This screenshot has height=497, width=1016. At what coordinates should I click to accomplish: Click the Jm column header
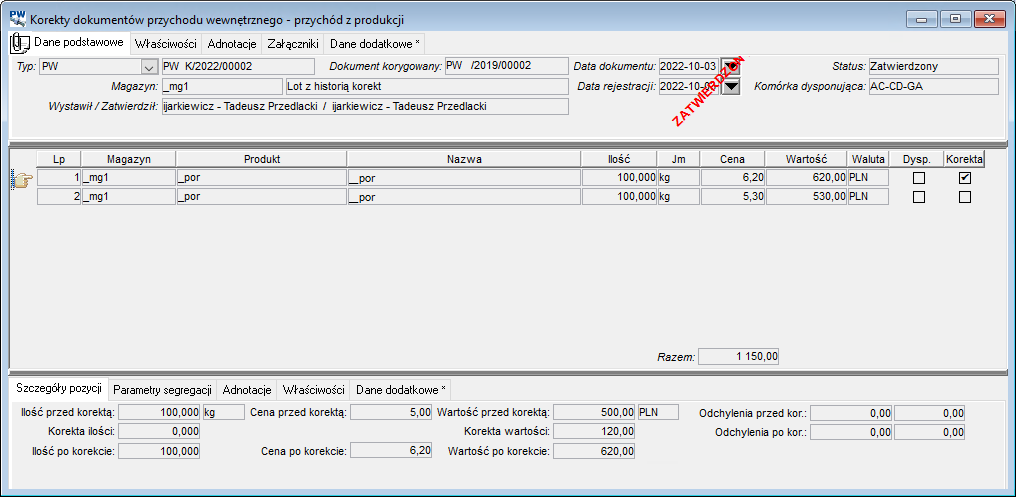click(678, 159)
